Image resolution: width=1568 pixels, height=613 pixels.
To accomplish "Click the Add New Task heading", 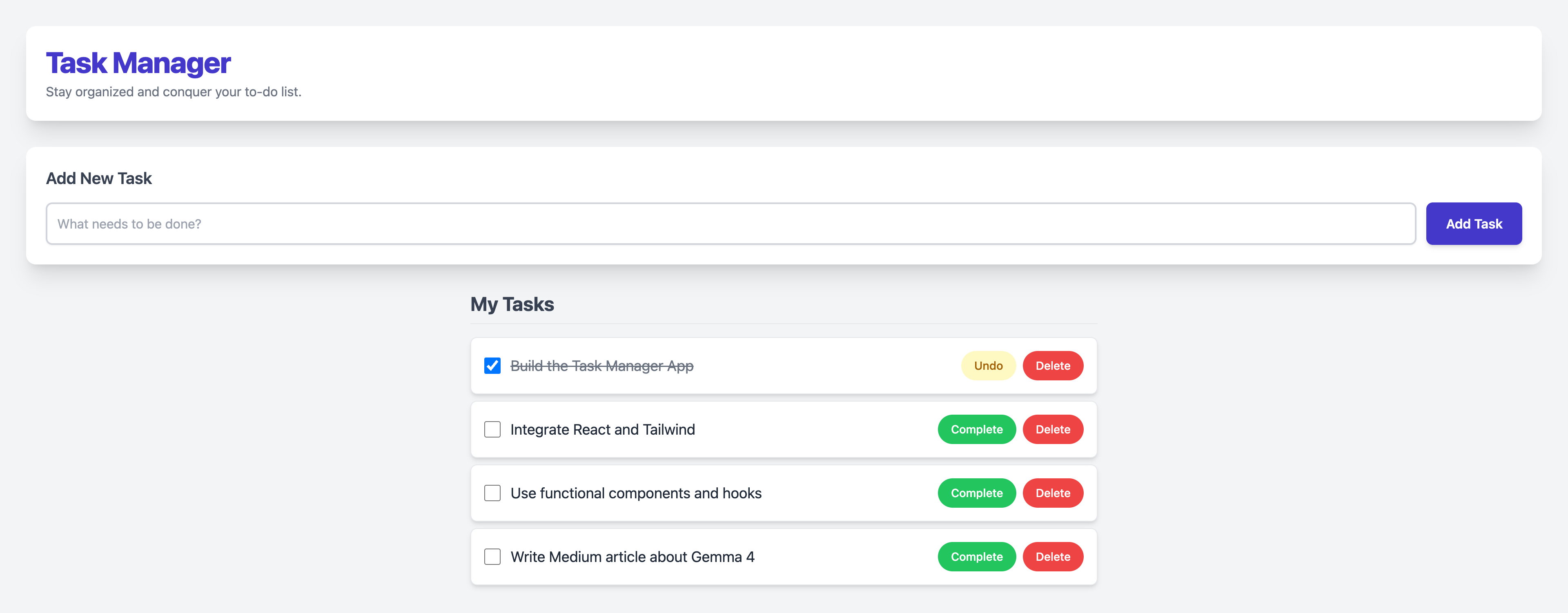I will (x=98, y=178).
